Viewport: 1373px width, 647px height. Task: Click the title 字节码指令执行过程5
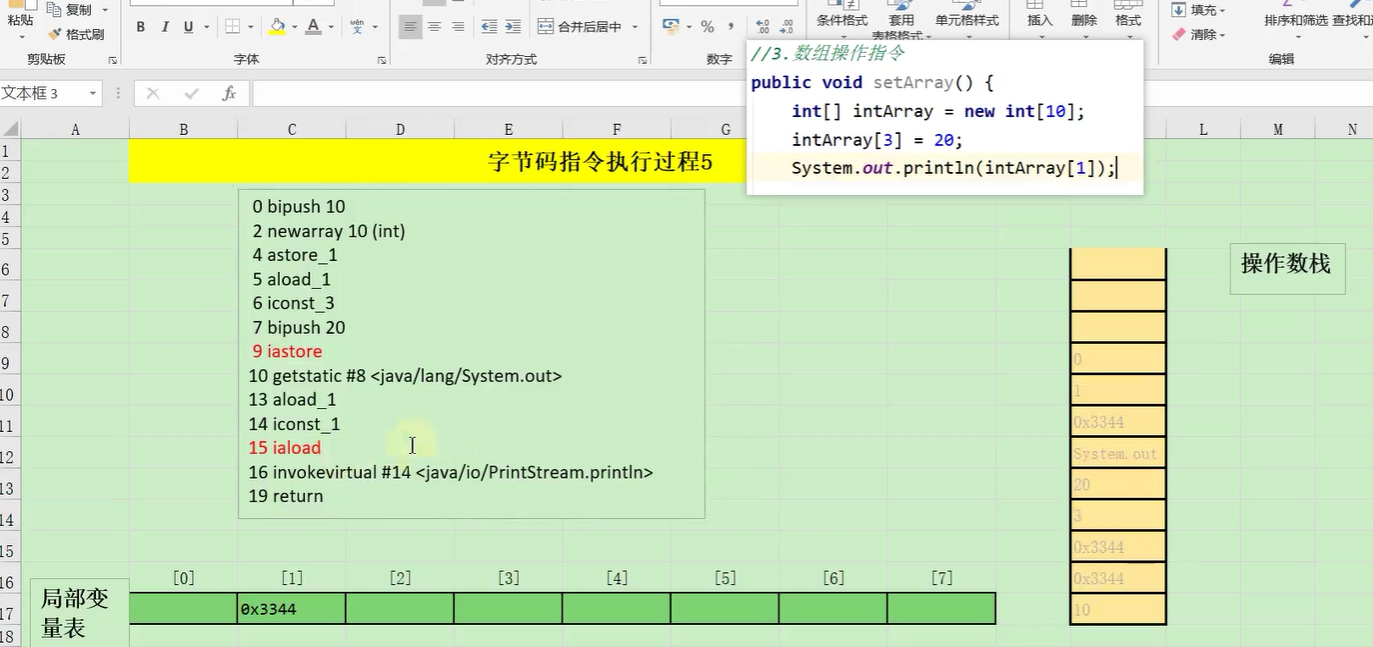click(600, 162)
